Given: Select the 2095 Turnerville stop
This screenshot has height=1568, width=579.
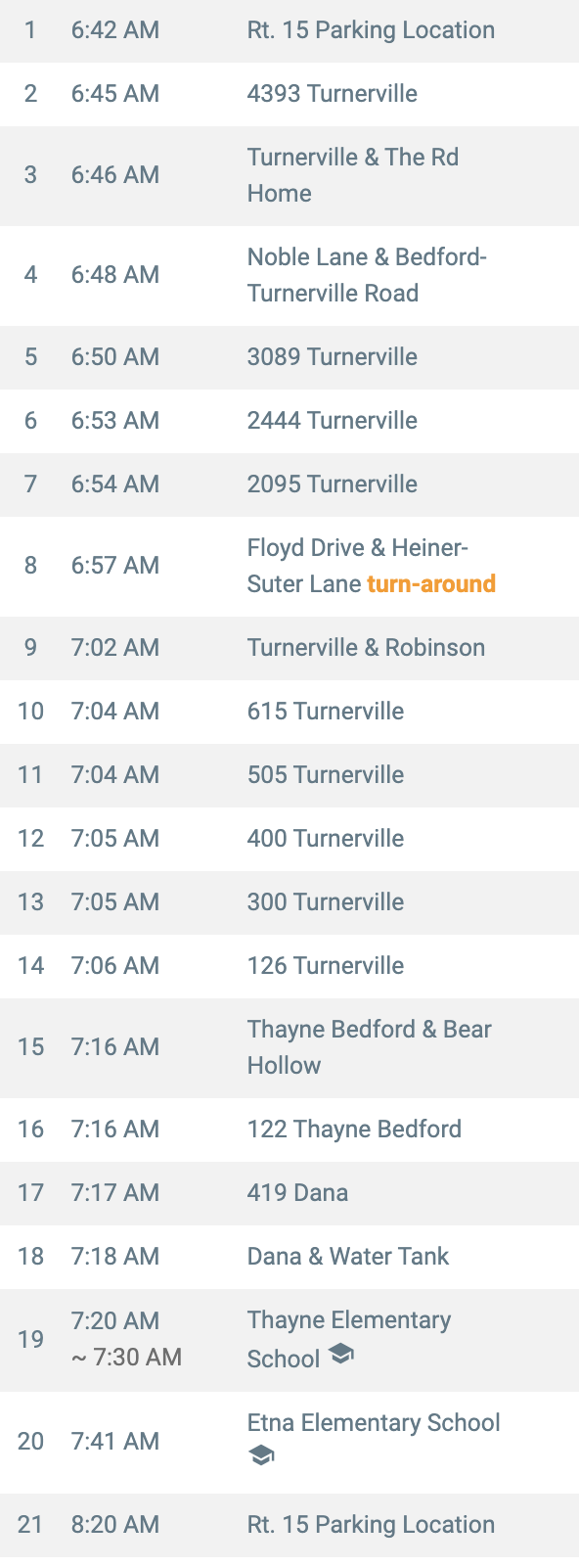Looking at the screenshot, I should 289,485.
